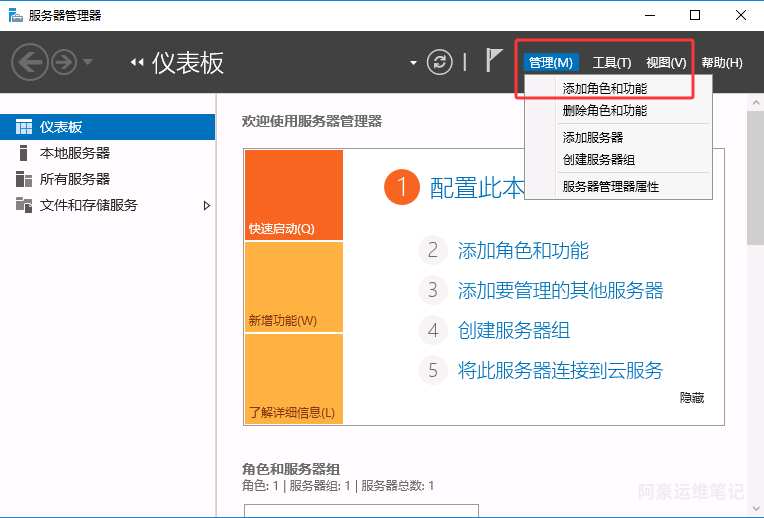
Task: Click the 服务器管理器 title bar icon
Action: [16, 16]
